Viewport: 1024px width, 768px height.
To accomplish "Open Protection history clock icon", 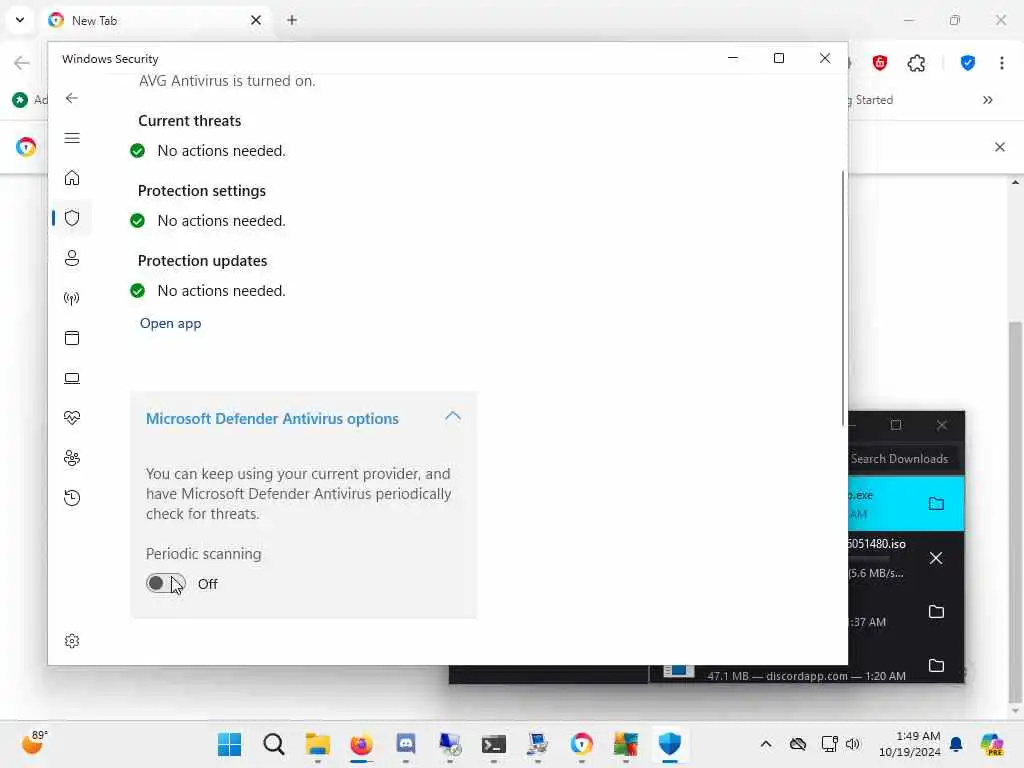I will [x=72, y=498].
